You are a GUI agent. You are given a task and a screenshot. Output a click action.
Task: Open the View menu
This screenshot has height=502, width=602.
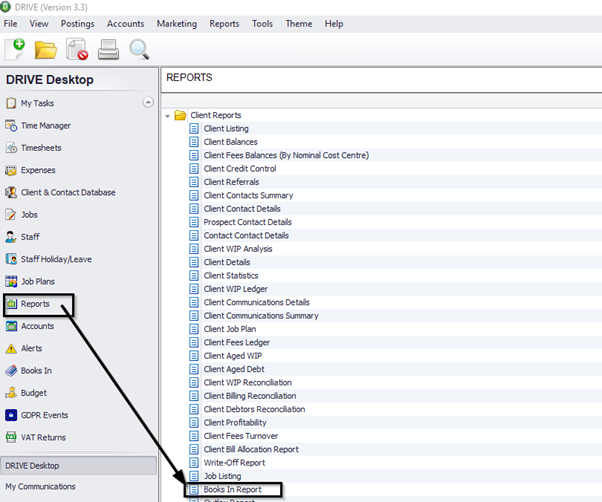(39, 24)
